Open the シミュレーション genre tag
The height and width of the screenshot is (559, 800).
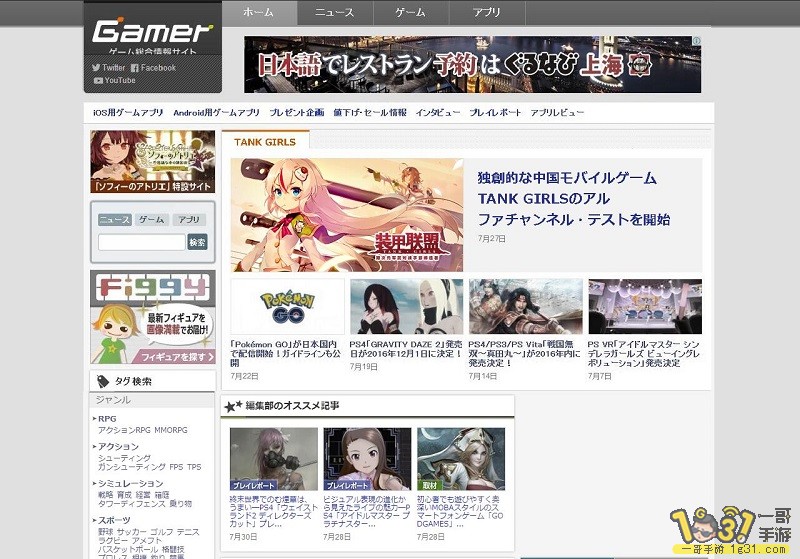(x=131, y=483)
